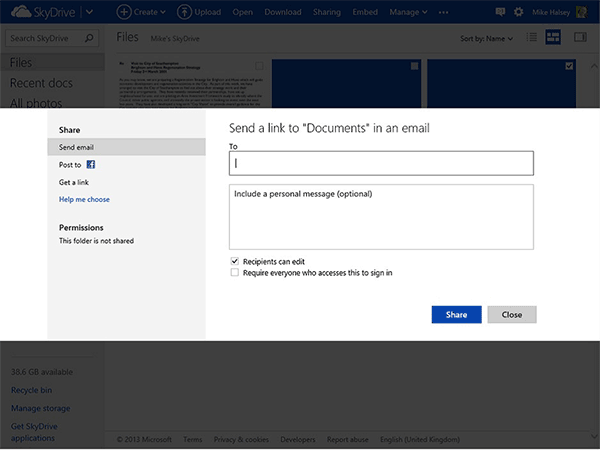The image size is (600, 450).
Task: Click the To recipients field
Action: 381,163
